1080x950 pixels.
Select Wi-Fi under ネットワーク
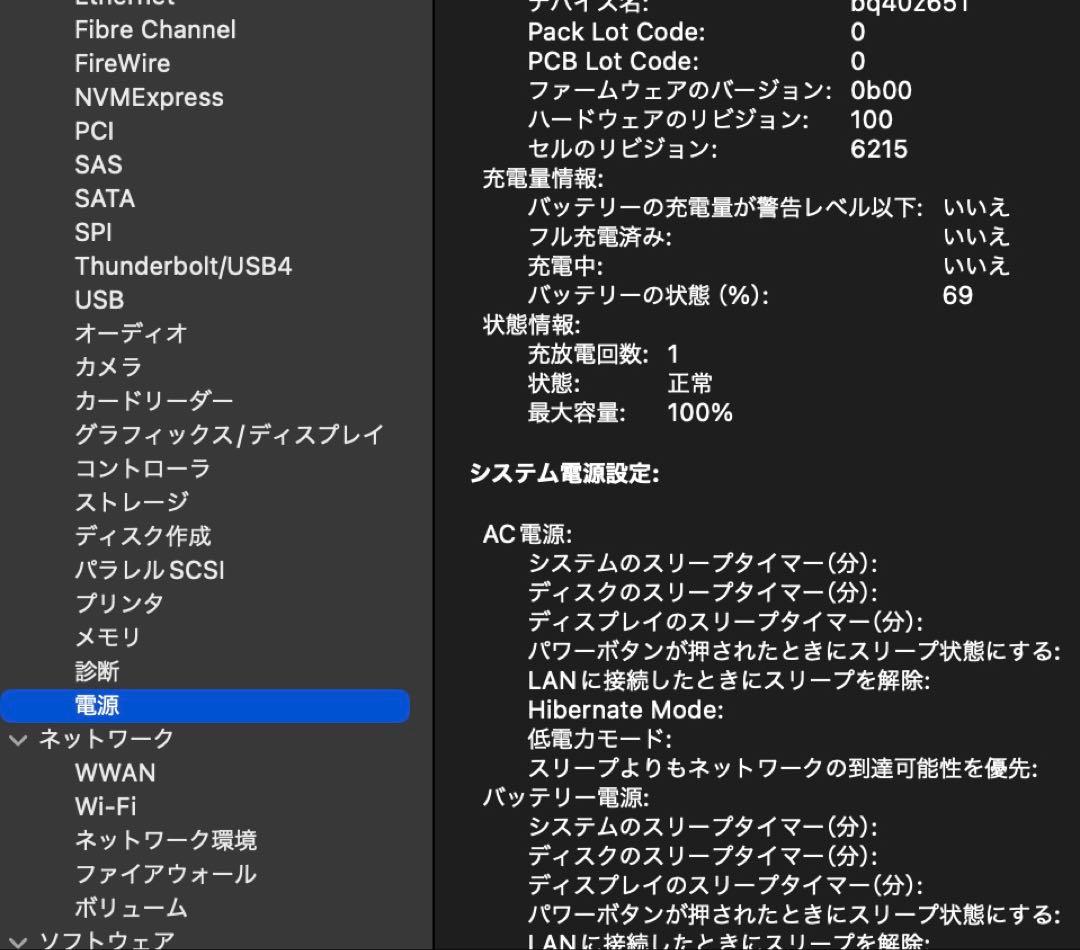[103, 807]
